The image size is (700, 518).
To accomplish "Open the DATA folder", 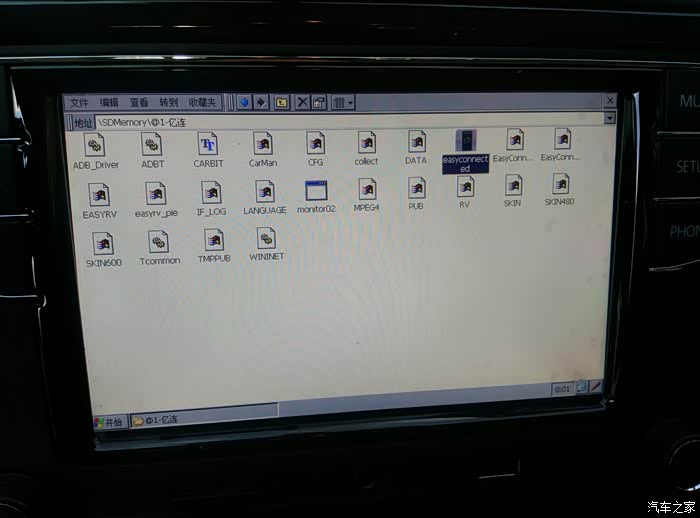I will 416,147.
